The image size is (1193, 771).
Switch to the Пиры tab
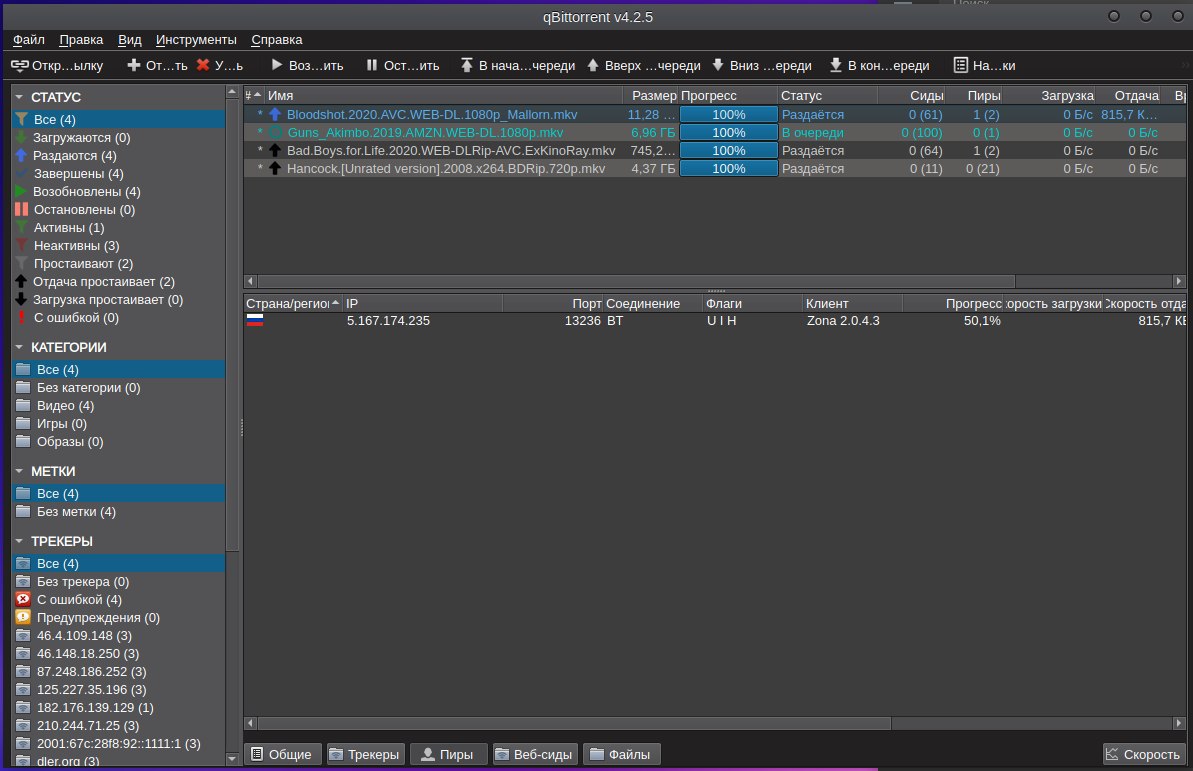448,754
